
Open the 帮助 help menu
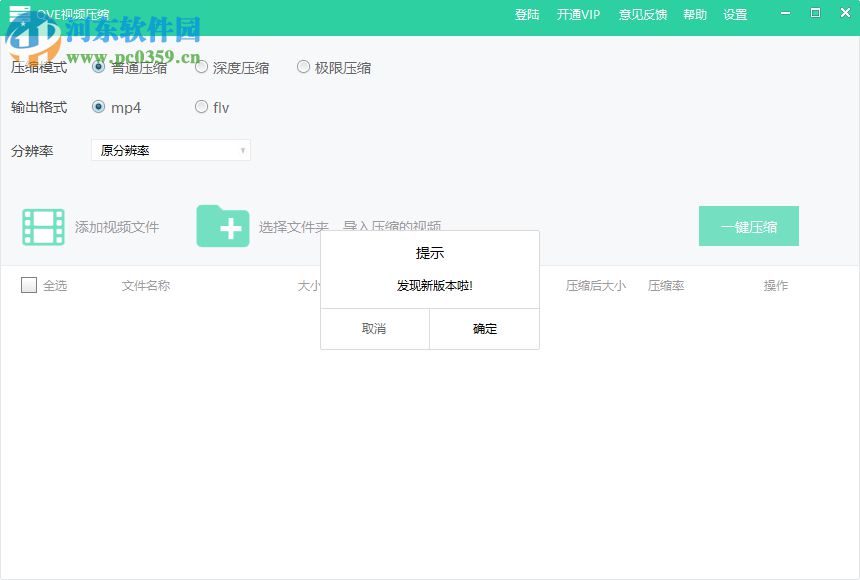click(695, 15)
